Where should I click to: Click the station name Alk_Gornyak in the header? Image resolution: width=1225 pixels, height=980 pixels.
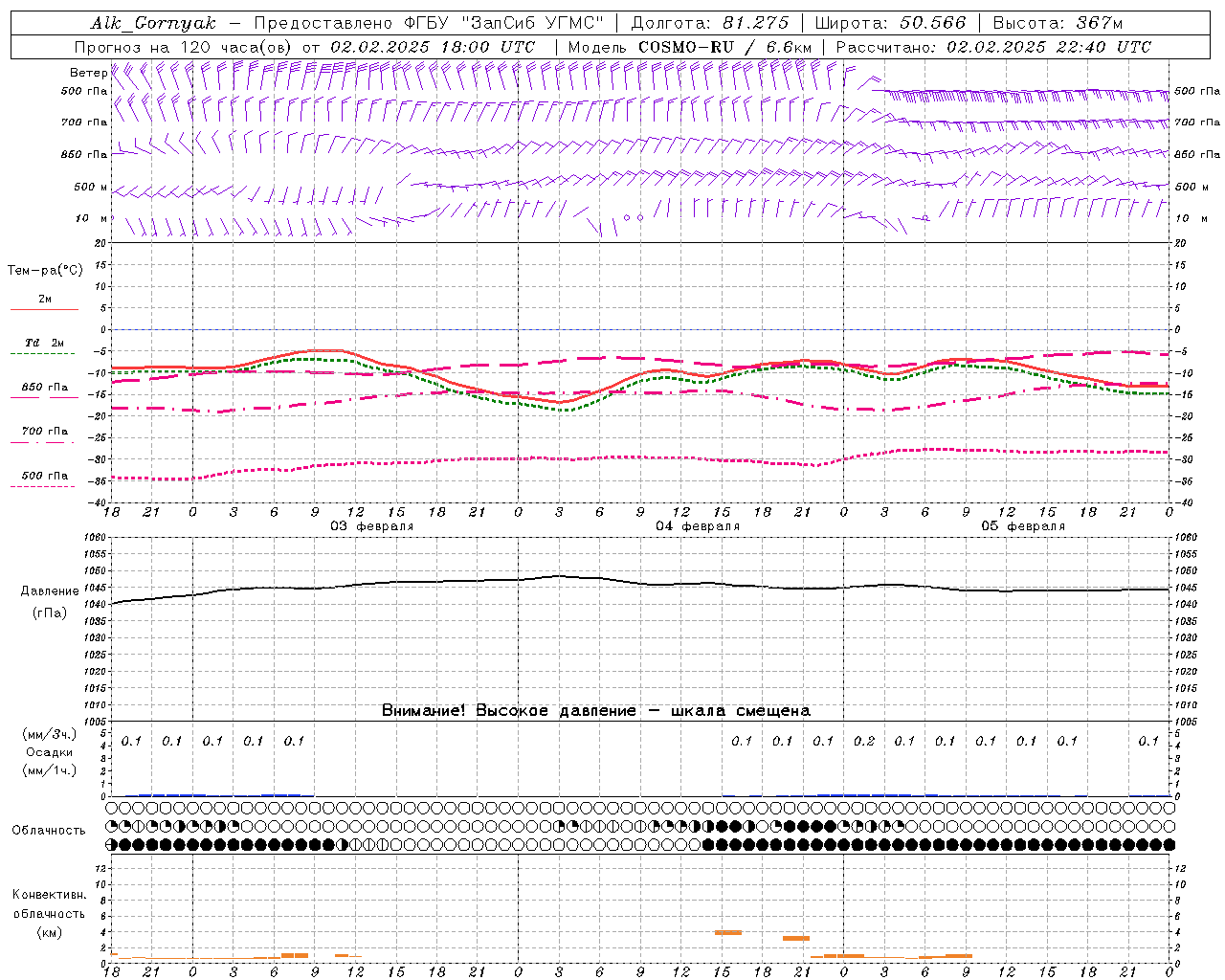(x=153, y=23)
